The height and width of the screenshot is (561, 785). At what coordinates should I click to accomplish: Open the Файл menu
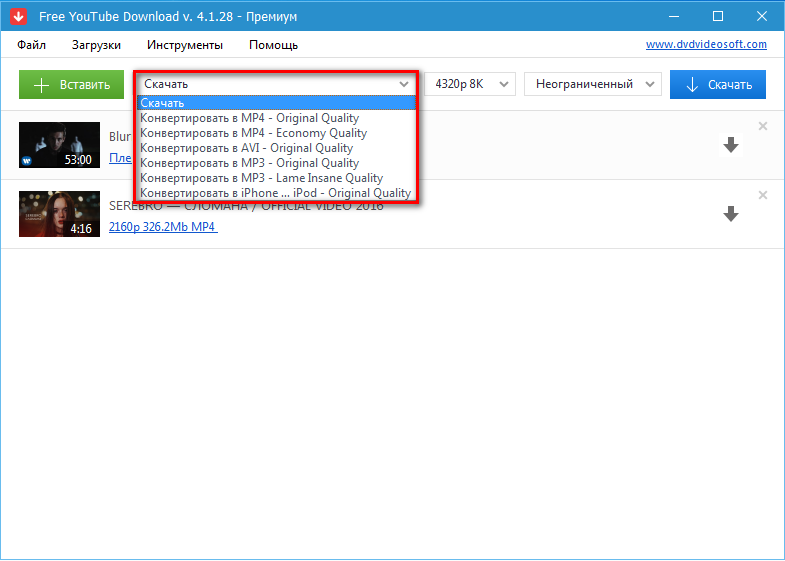pyautogui.click(x=31, y=45)
